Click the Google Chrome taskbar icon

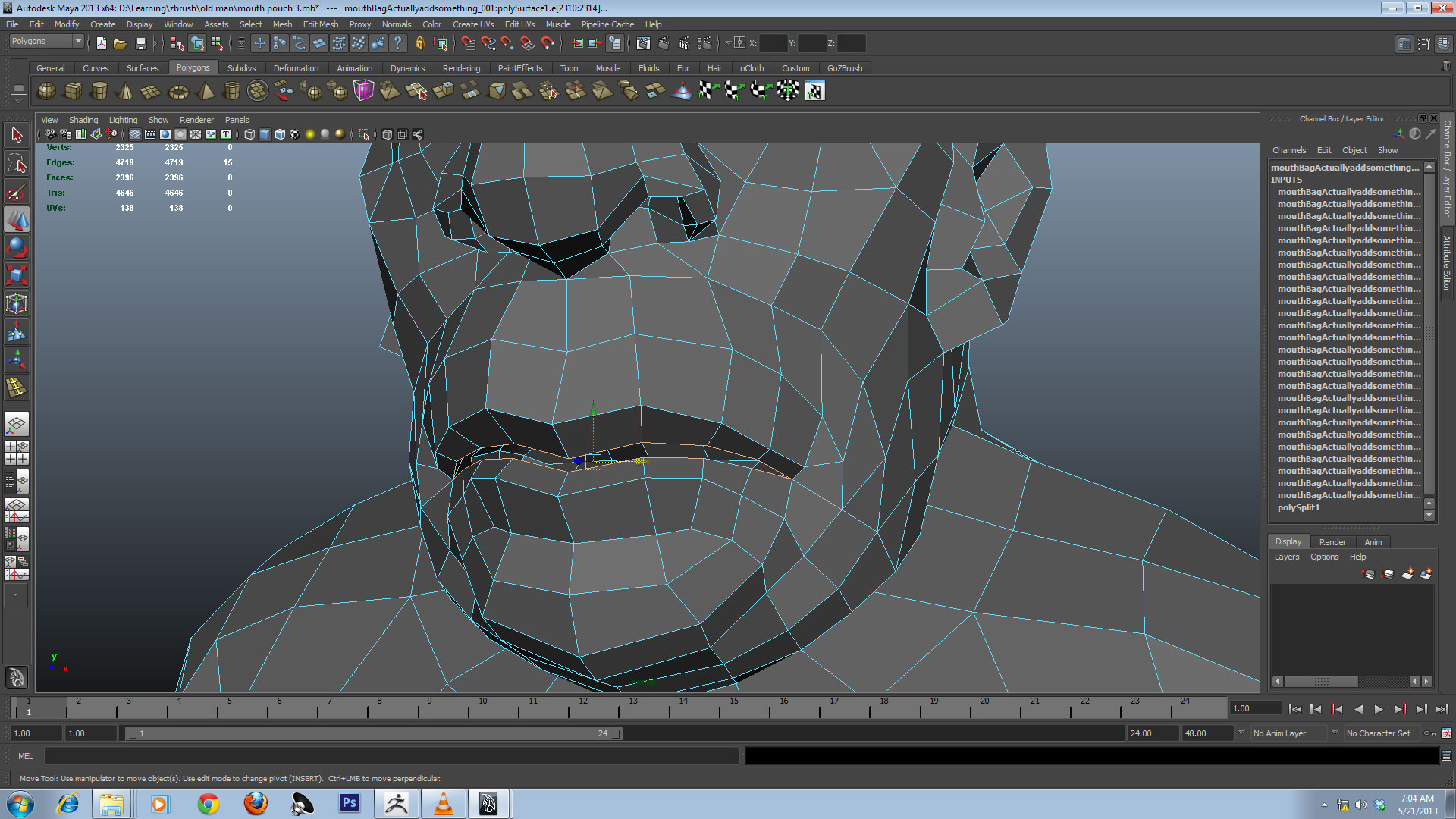[x=208, y=803]
